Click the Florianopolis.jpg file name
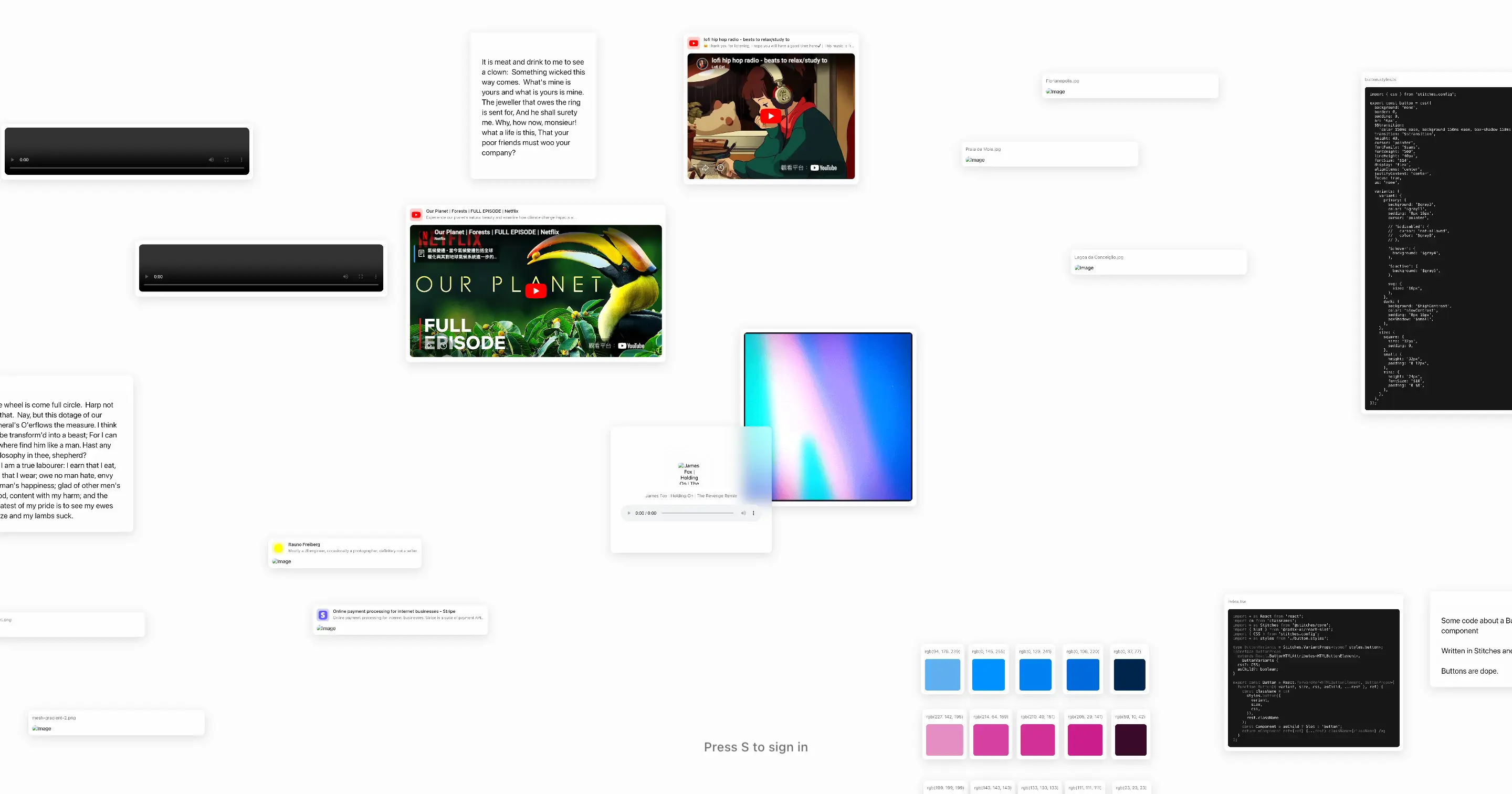Screen dimensions: 1512x794 [x=1063, y=81]
